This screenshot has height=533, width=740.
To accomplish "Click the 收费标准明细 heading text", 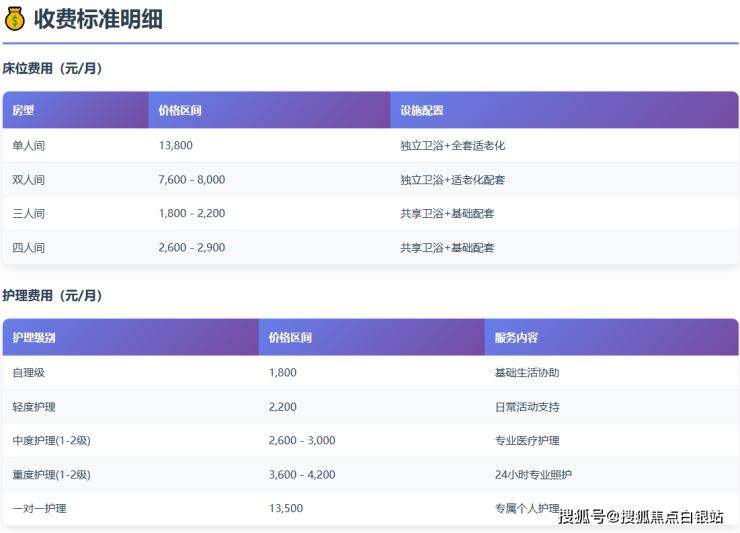I will click(98, 19).
